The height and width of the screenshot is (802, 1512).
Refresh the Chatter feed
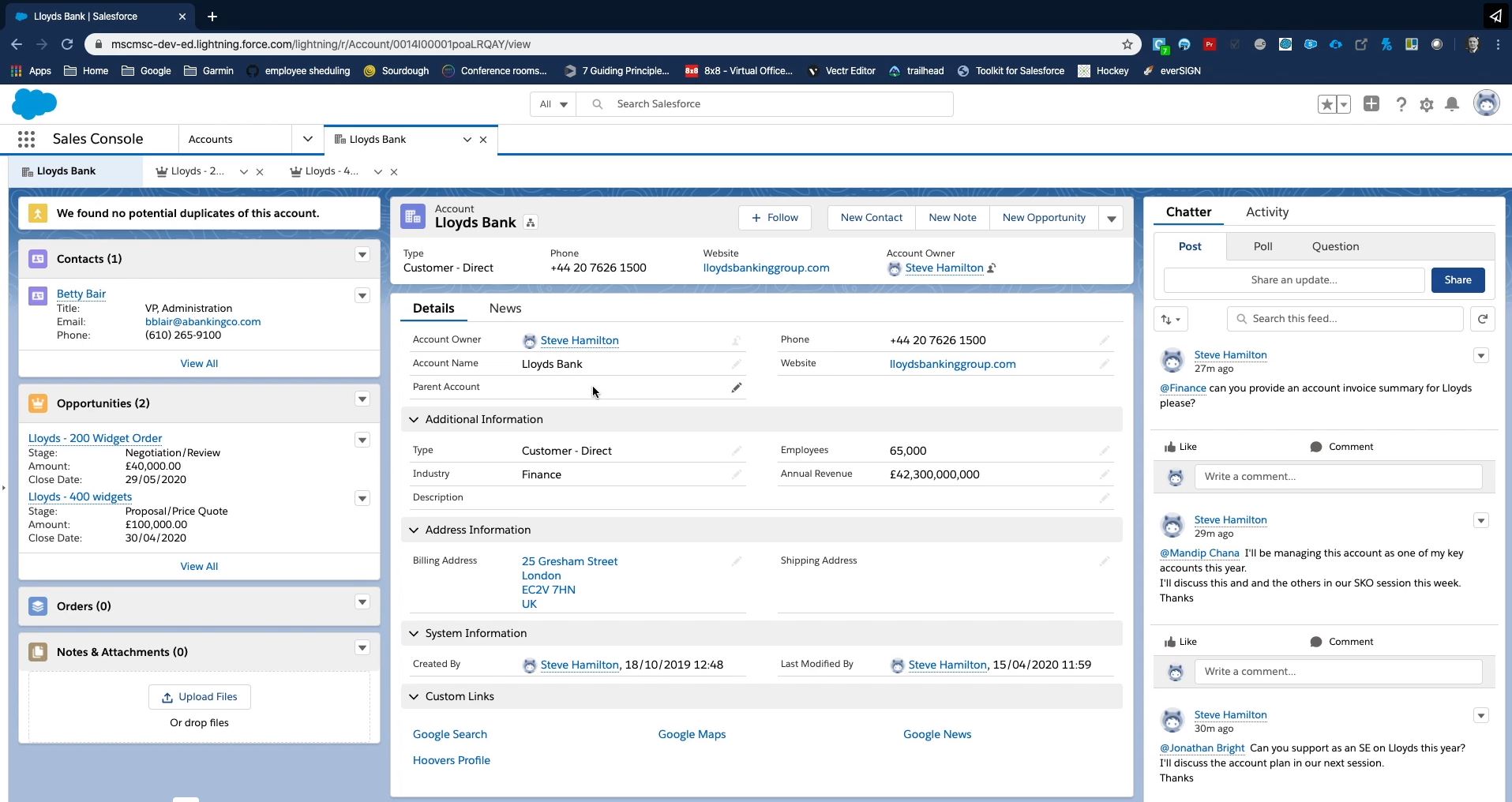click(x=1482, y=319)
